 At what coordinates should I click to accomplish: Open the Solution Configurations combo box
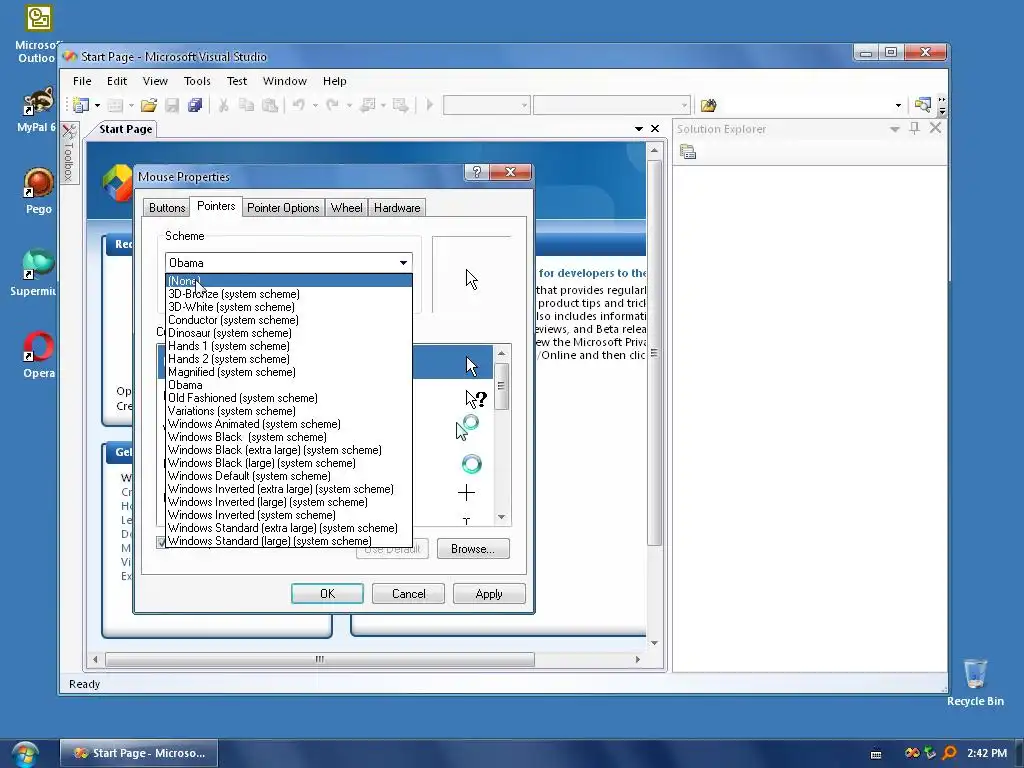(487, 105)
